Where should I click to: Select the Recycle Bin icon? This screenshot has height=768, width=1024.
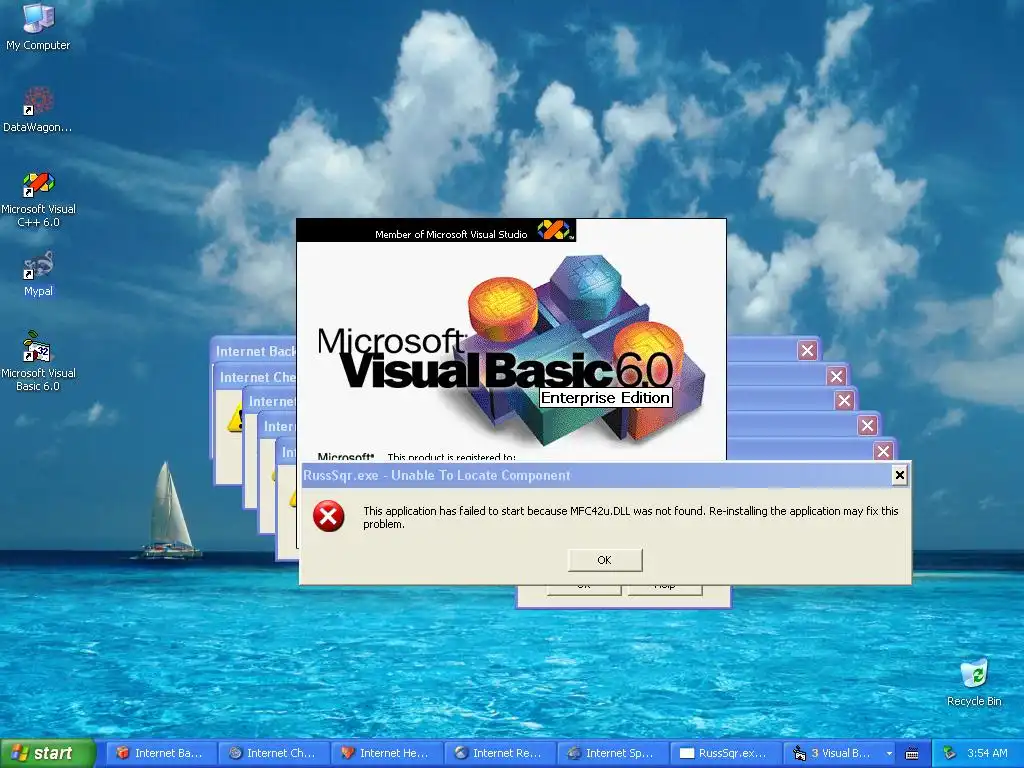(974, 683)
